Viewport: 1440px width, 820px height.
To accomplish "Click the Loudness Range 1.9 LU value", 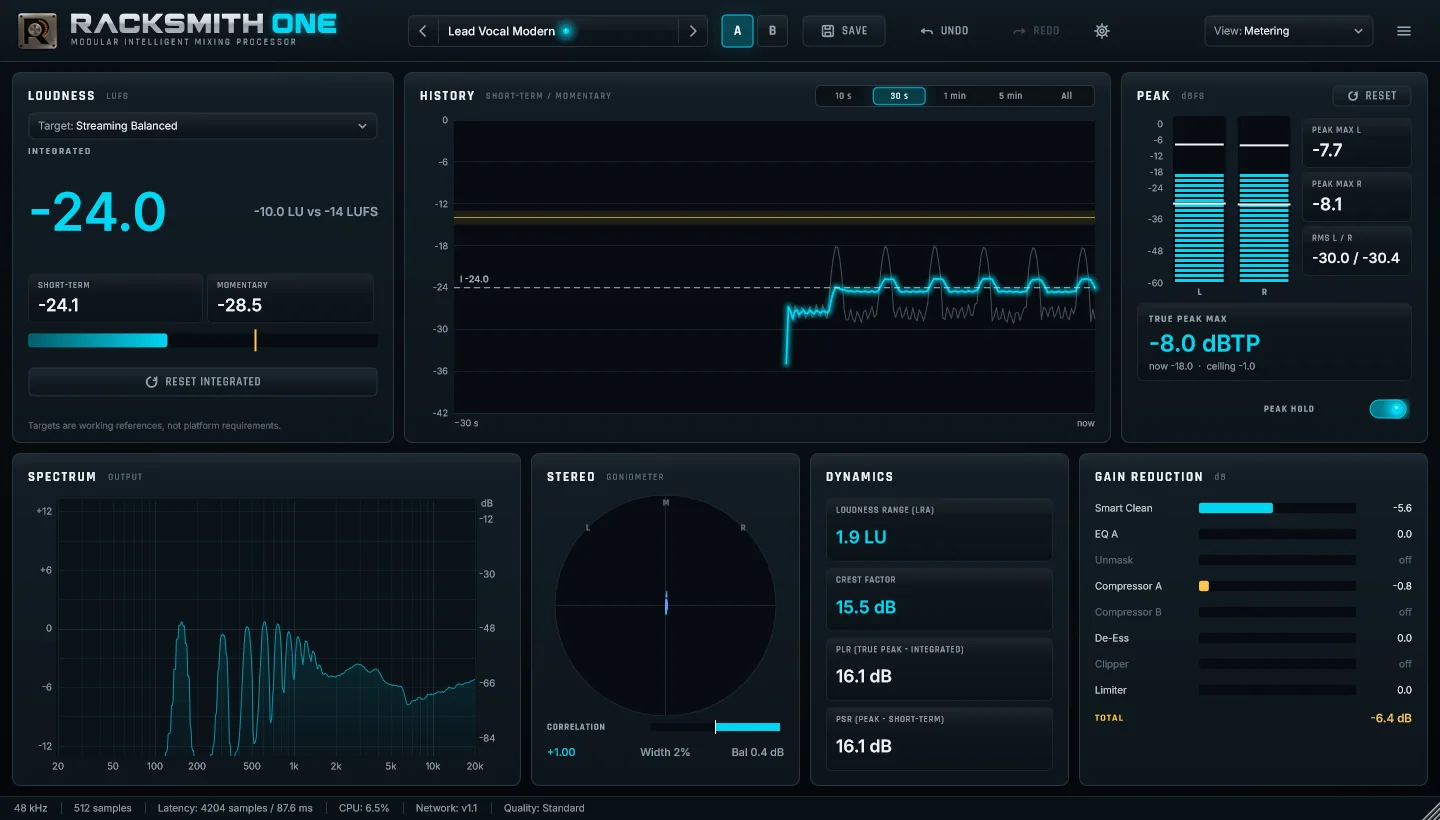I will point(861,537).
